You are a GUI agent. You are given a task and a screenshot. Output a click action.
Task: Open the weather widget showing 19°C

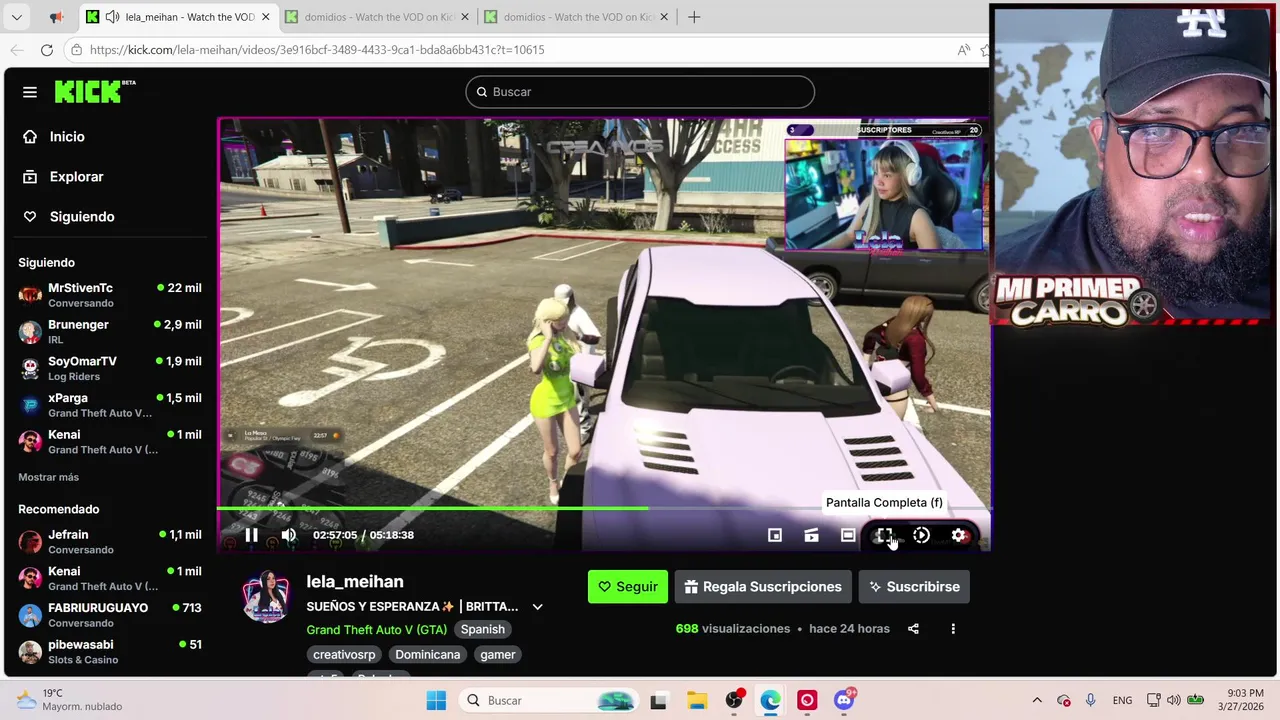70,700
